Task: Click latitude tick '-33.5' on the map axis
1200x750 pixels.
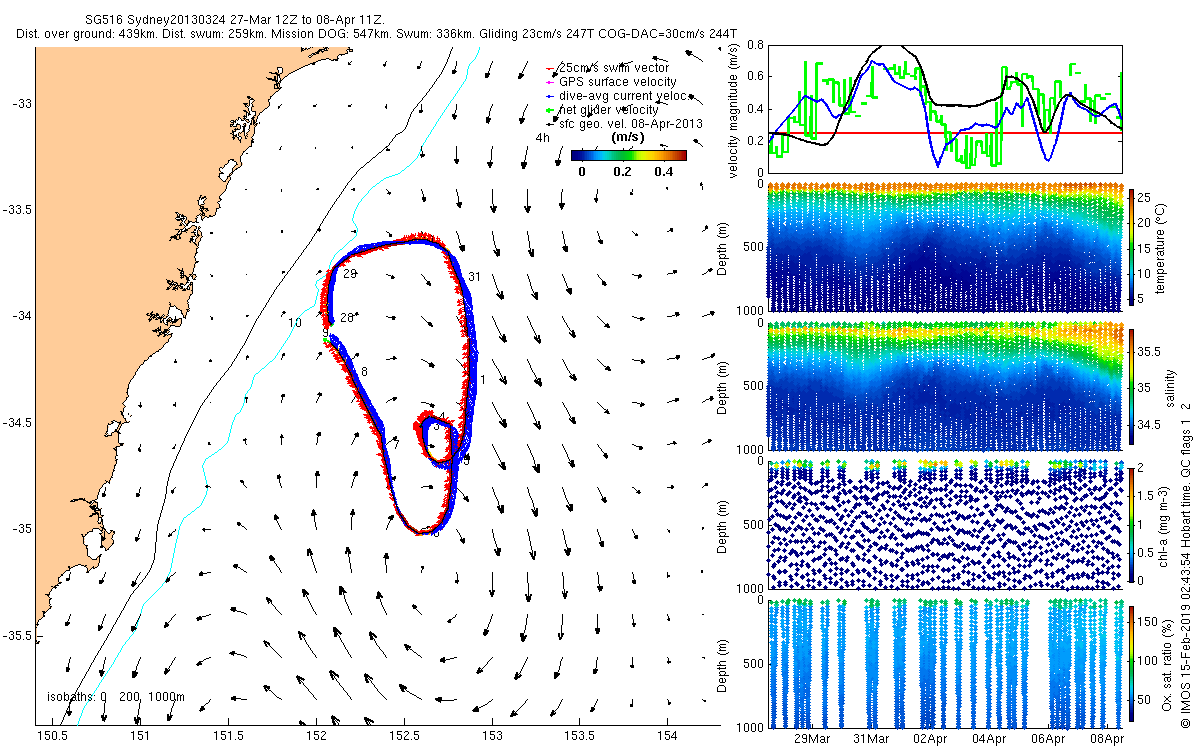Action: (17, 210)
